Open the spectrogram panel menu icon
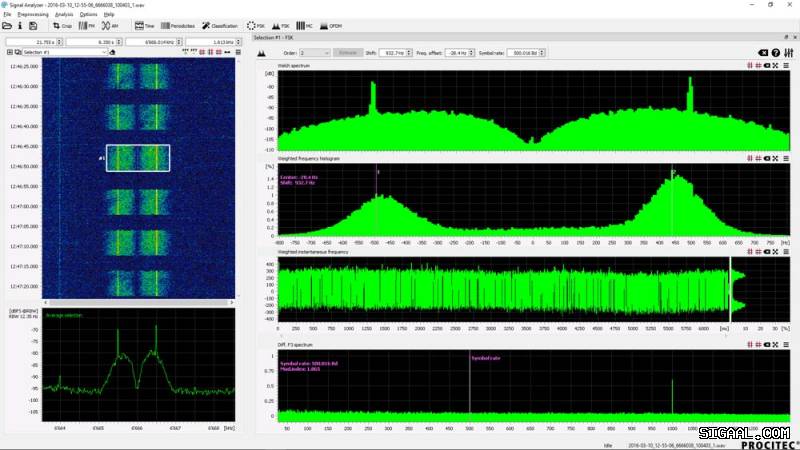 (x=238, y=52)
